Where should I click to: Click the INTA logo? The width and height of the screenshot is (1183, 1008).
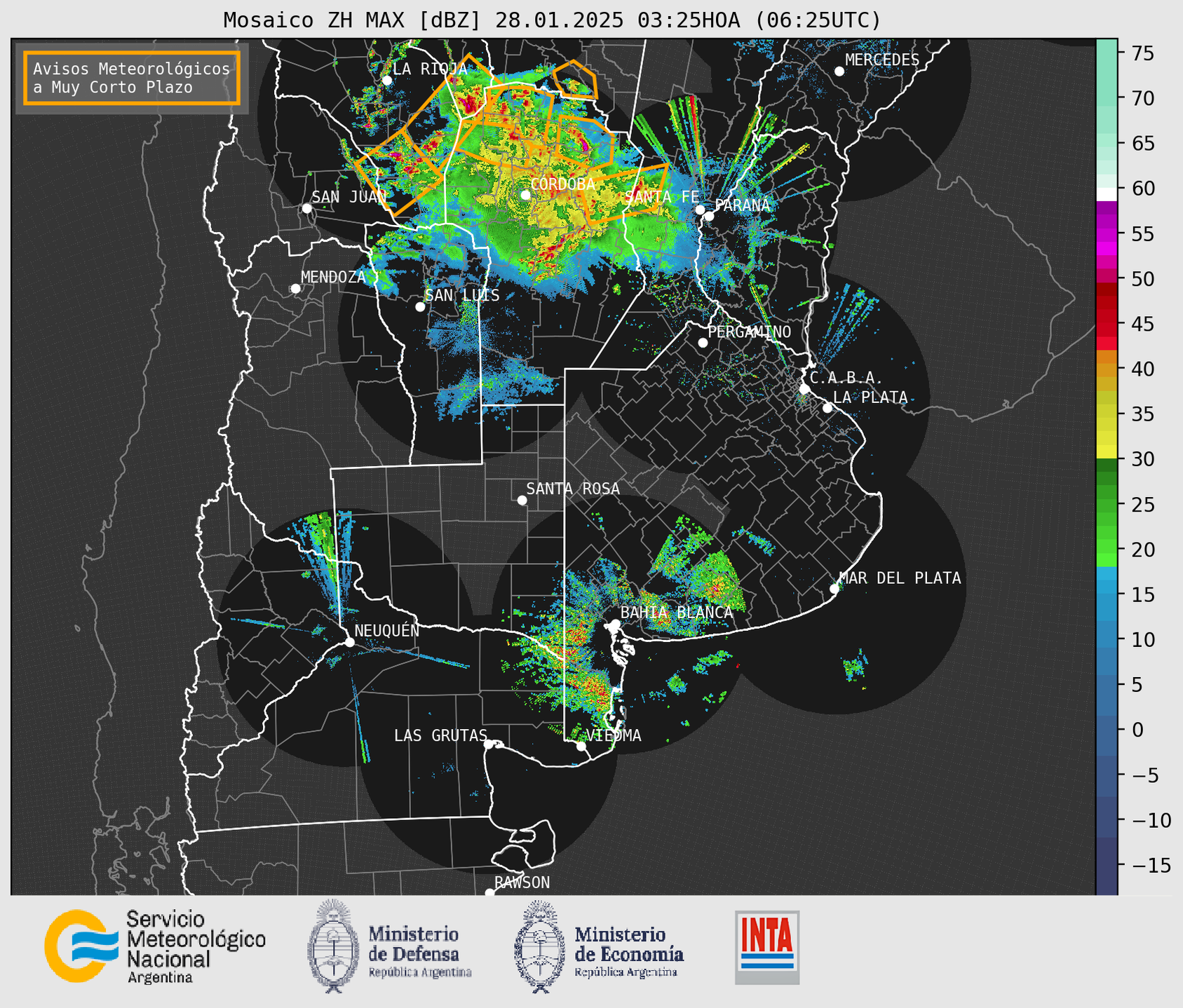[x=767, y=947]
